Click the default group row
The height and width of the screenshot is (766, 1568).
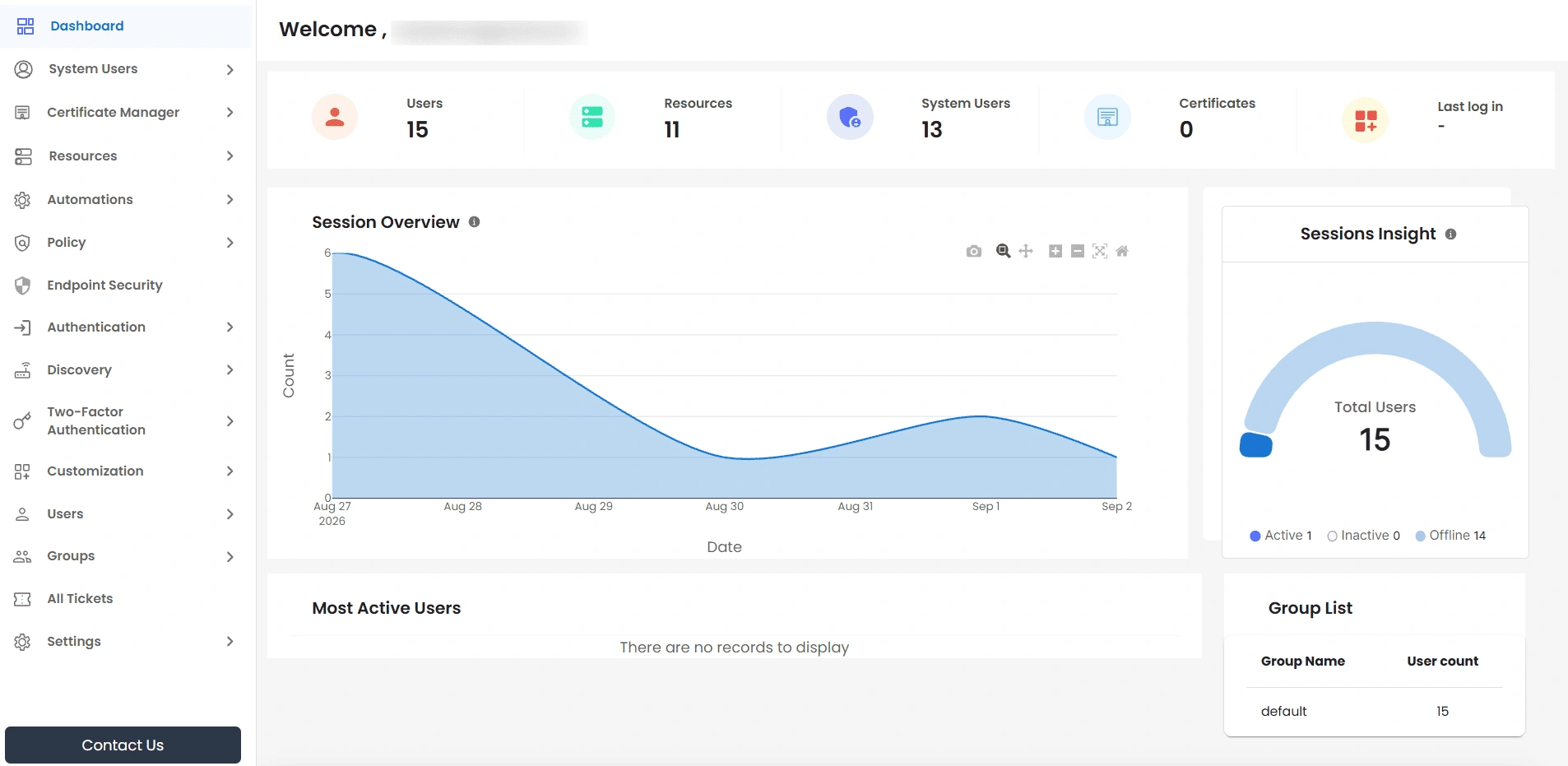point(1374,712)
